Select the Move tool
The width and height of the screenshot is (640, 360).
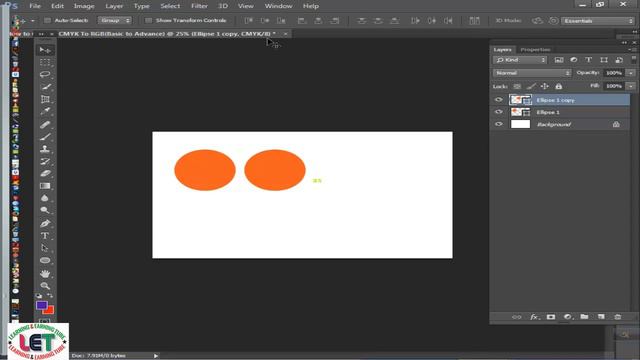[45, 50]
